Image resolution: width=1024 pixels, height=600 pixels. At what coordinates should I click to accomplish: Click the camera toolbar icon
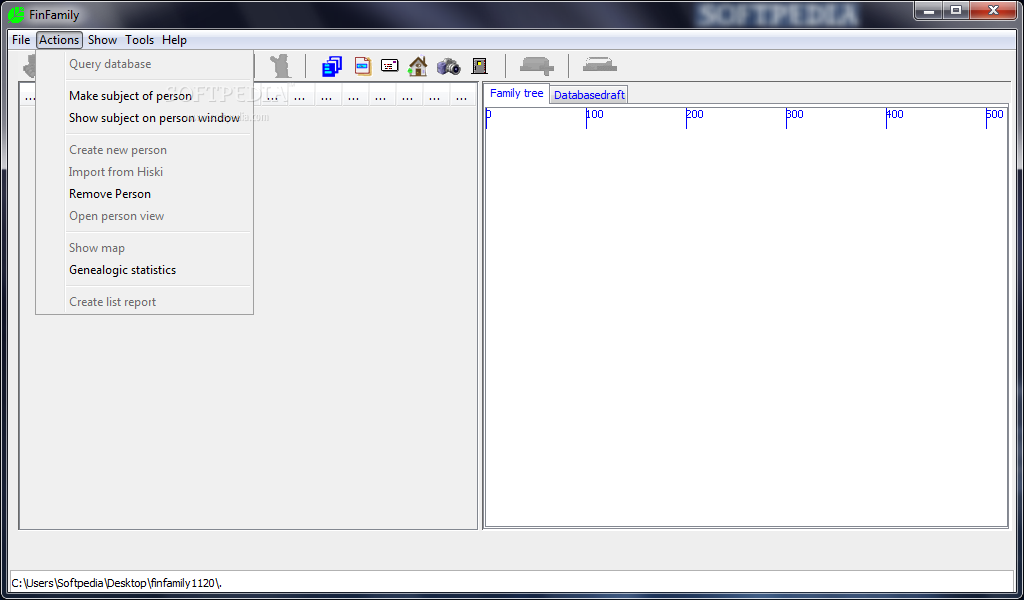pos(449,66)
